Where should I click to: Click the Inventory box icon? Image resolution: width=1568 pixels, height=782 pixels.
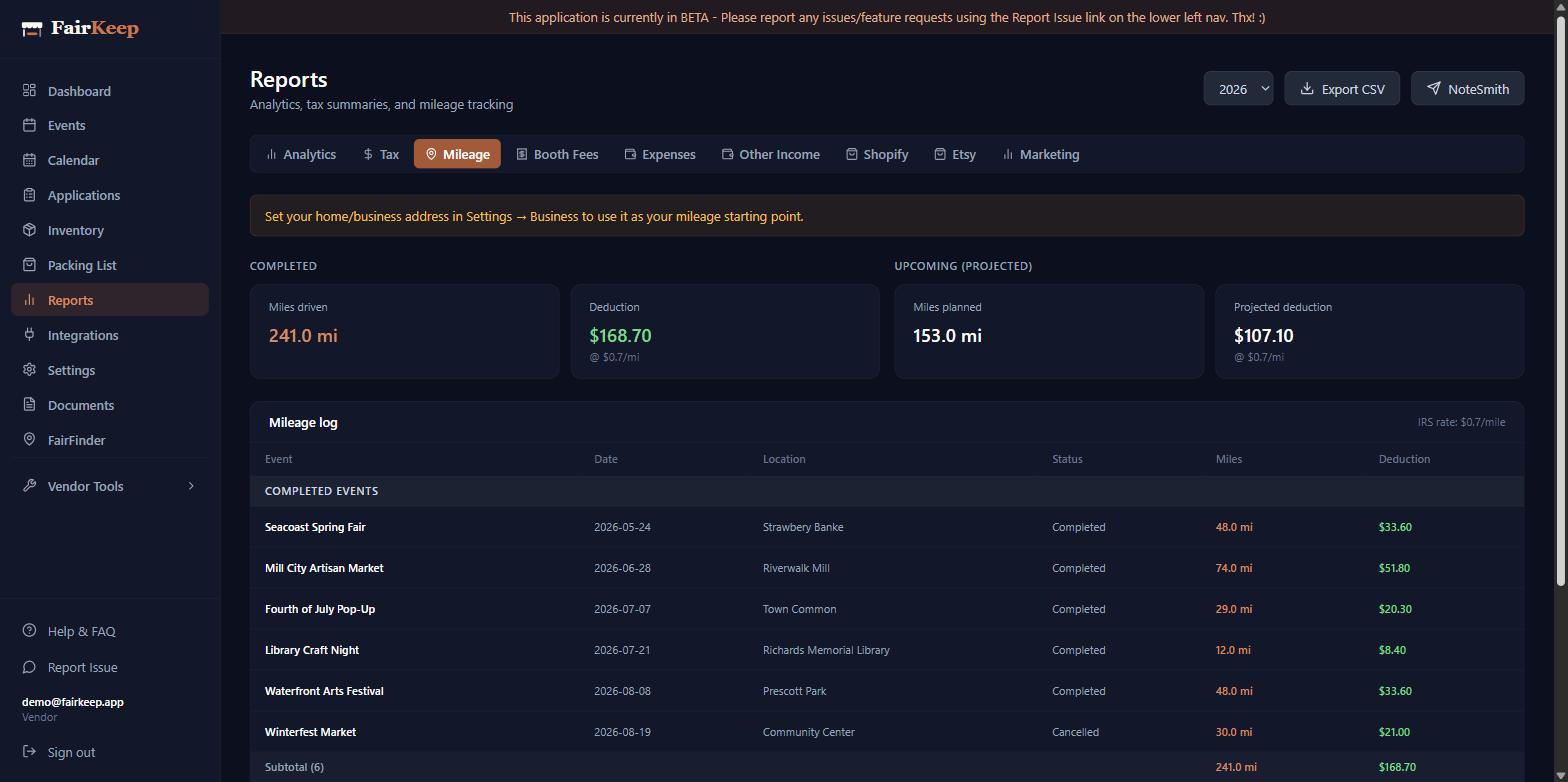click(29, 230)
